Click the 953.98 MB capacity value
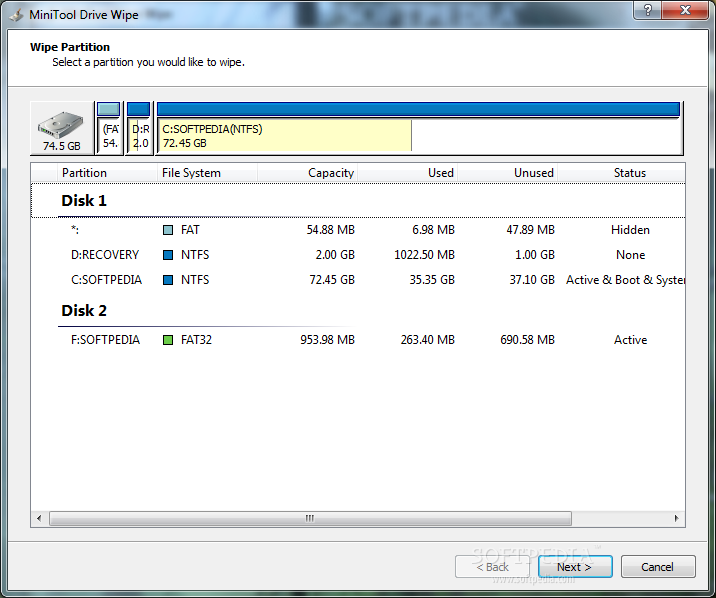The height and width of the screenshot is (598, 716). (x=327, y=340)
